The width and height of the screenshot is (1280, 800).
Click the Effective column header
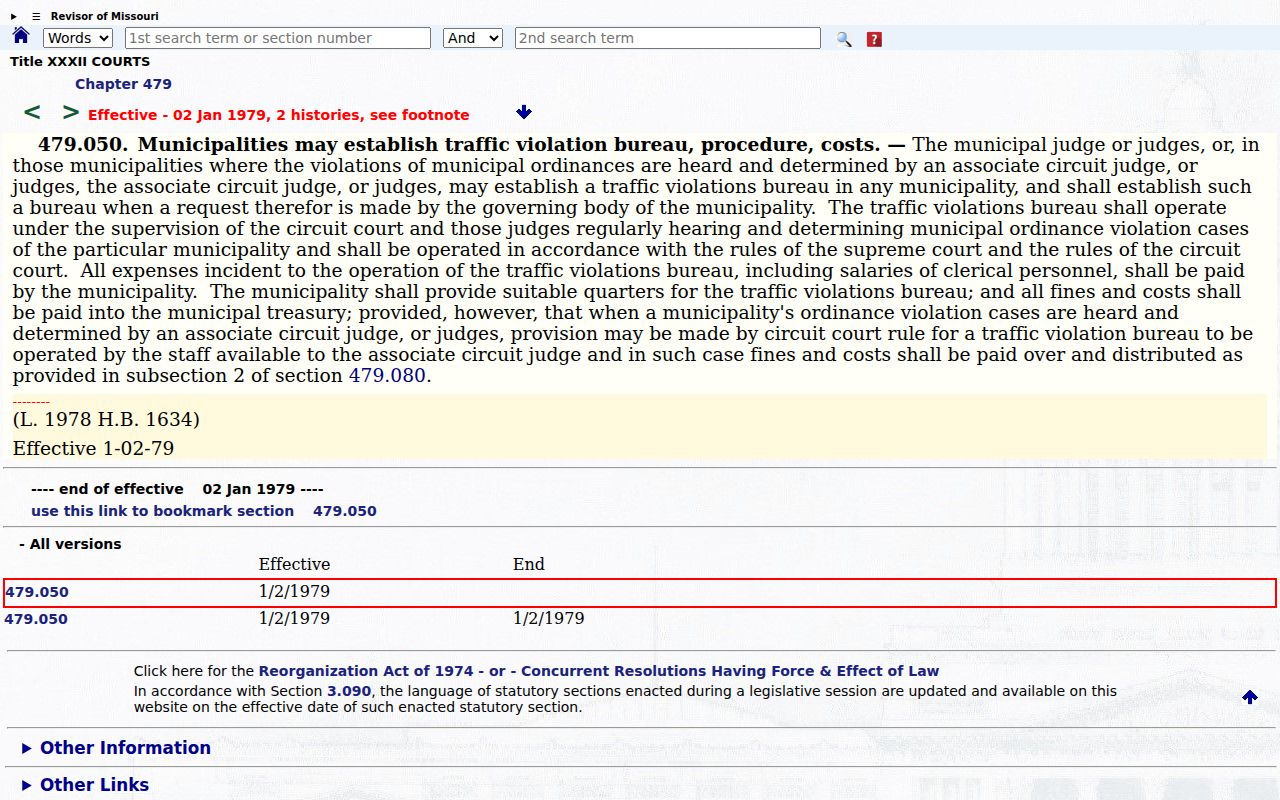point(294,564)
